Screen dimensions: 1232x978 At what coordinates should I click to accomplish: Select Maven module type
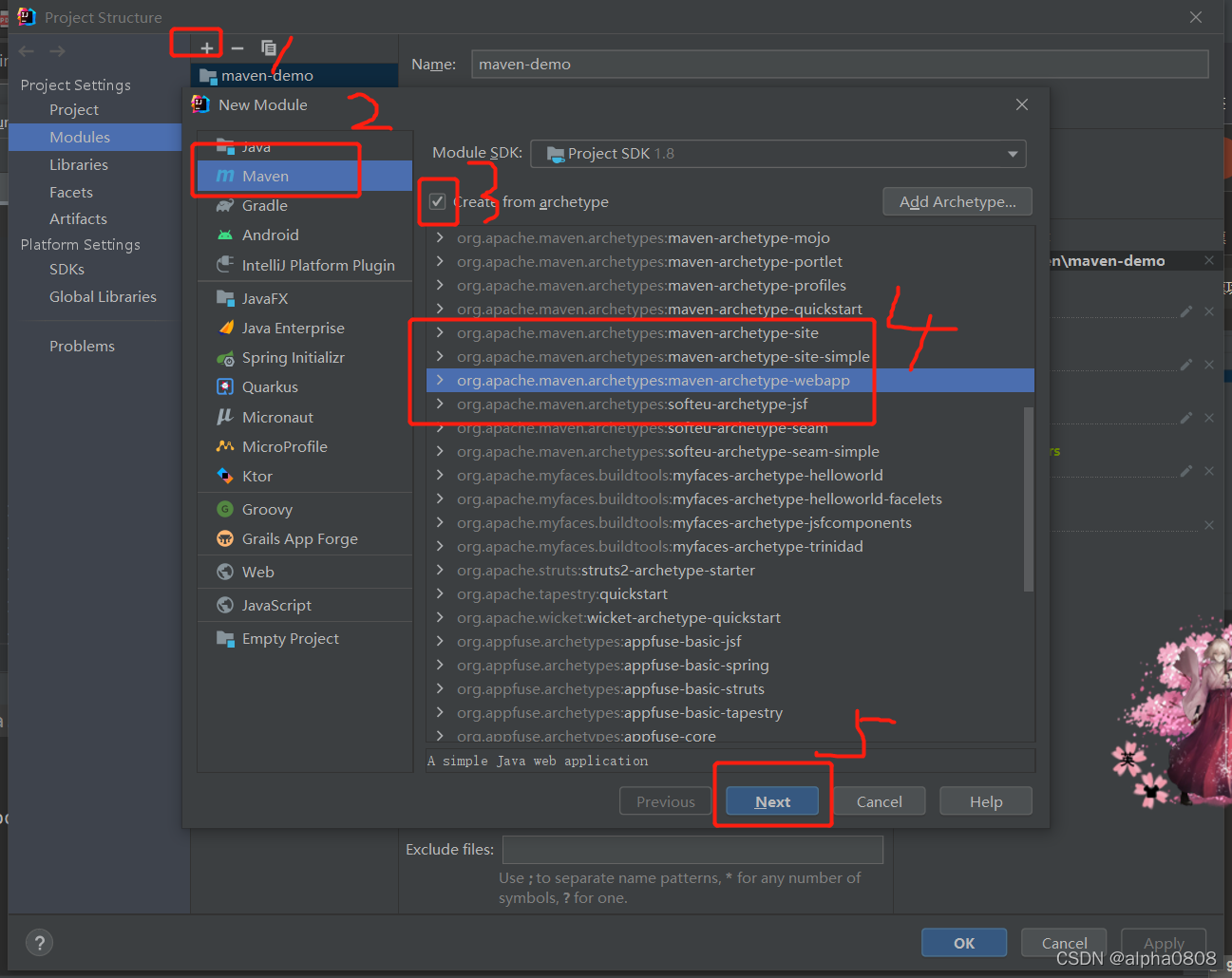click(x=305, y=176)
